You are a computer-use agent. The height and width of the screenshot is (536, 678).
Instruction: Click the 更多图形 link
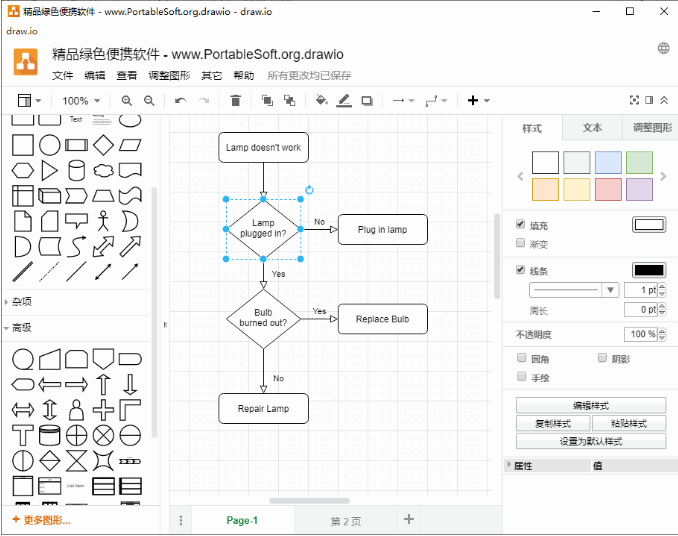(42, 520)
